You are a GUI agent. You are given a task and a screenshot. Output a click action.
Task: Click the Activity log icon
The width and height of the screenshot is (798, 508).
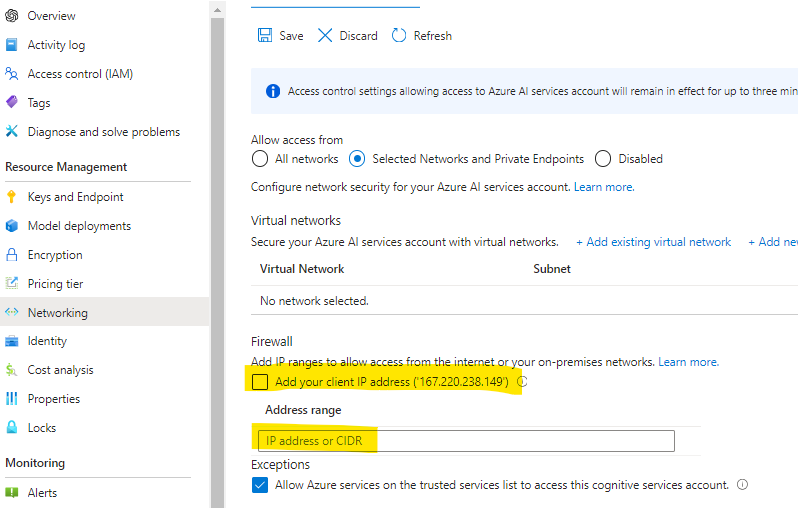pos(12,45)
